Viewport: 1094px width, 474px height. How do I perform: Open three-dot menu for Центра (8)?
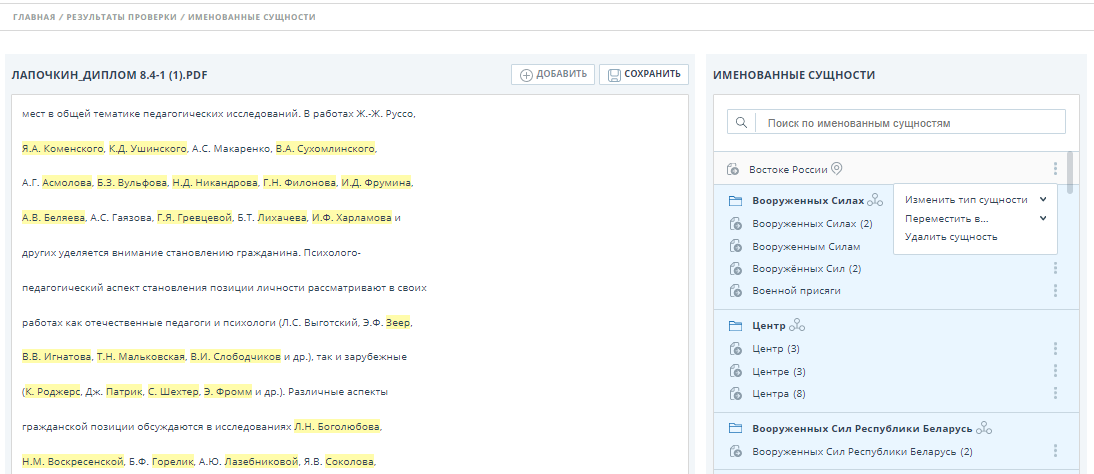[1055, 393]
